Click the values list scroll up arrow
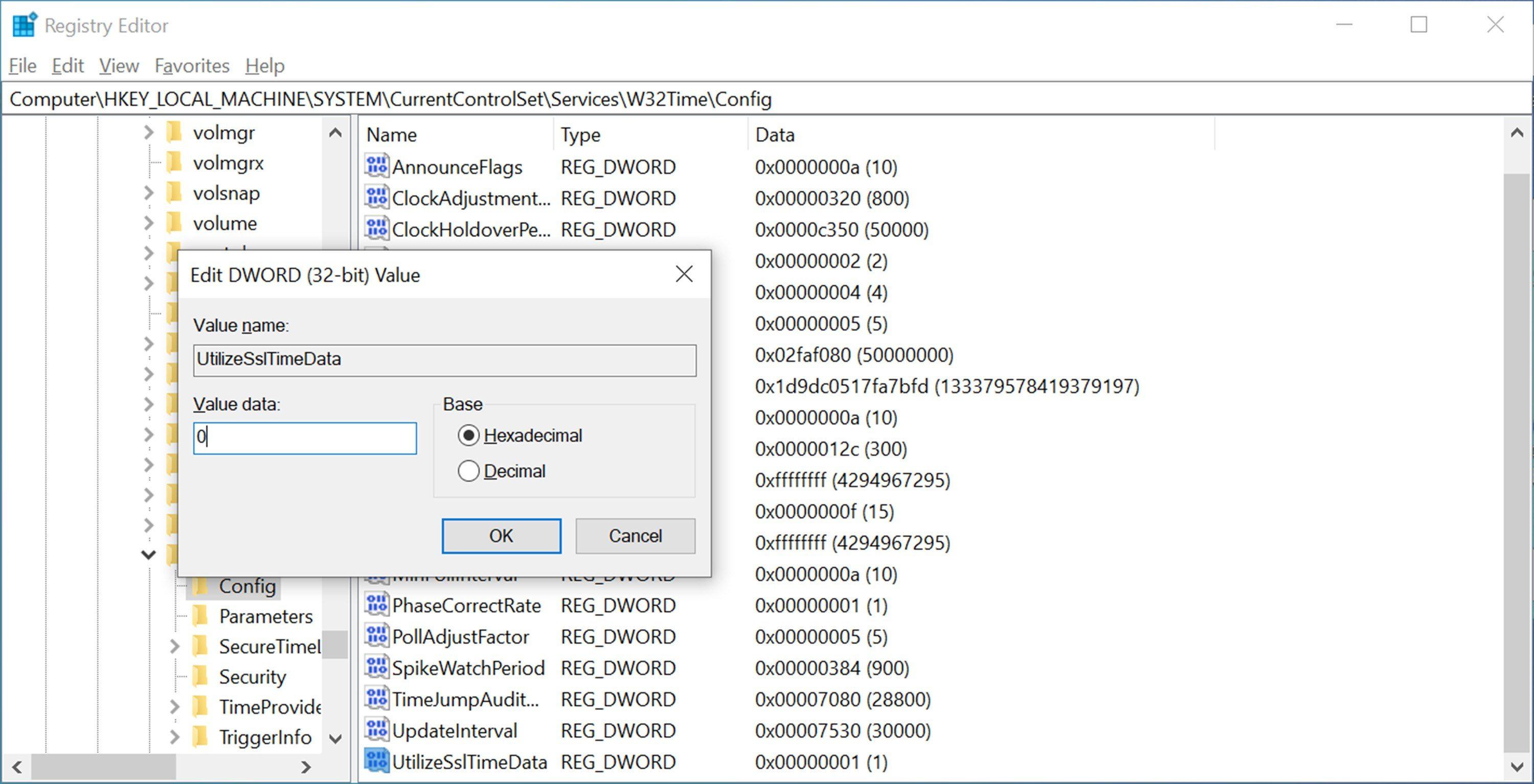Viewport: 1534px width, 784px height. [x=1517, y=133]
